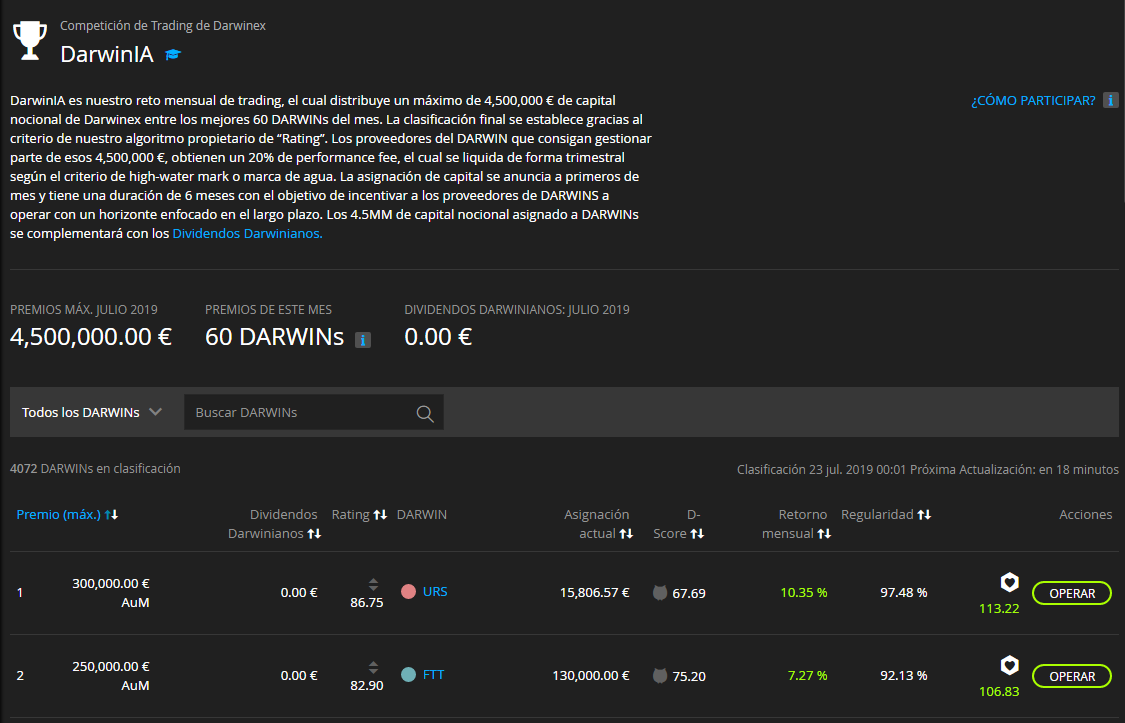Click the 4072 DARWINs en clasificación text
Viewport: 1125px width, 723px height.
click(x=95, y=468)
